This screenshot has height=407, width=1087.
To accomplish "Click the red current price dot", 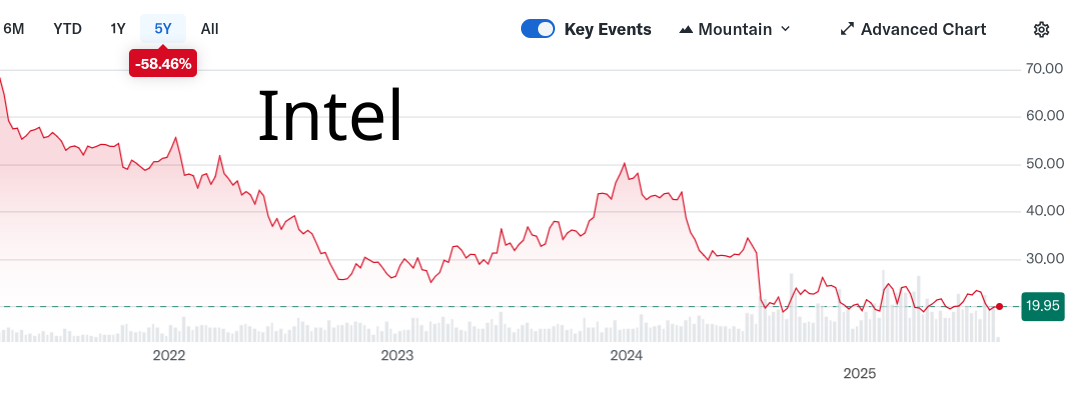I will pos(999,306).
